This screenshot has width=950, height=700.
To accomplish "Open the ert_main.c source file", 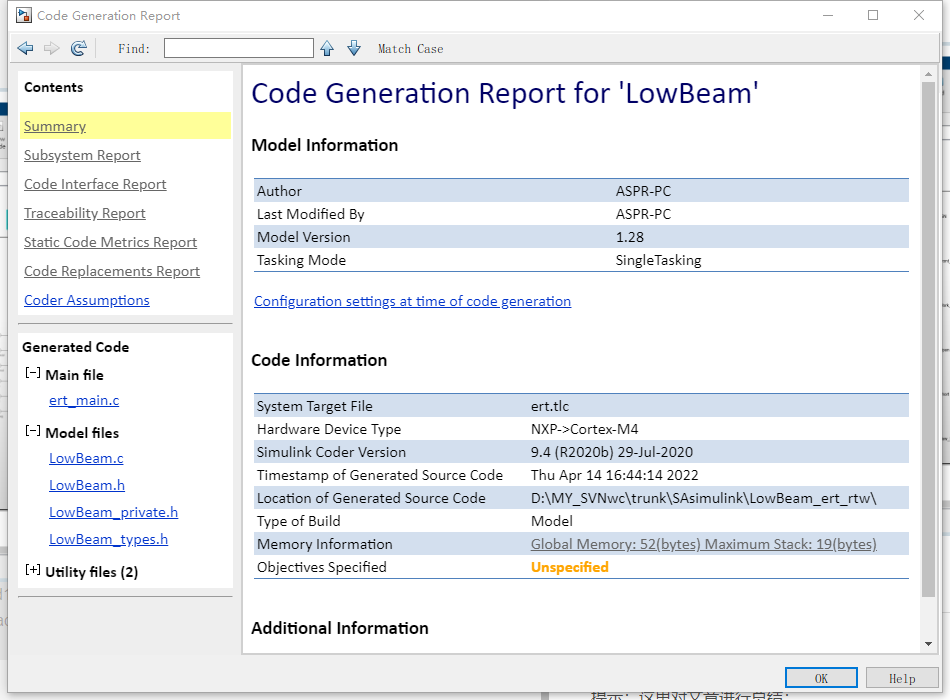I will pyautogui.click(x=84, y=400).
